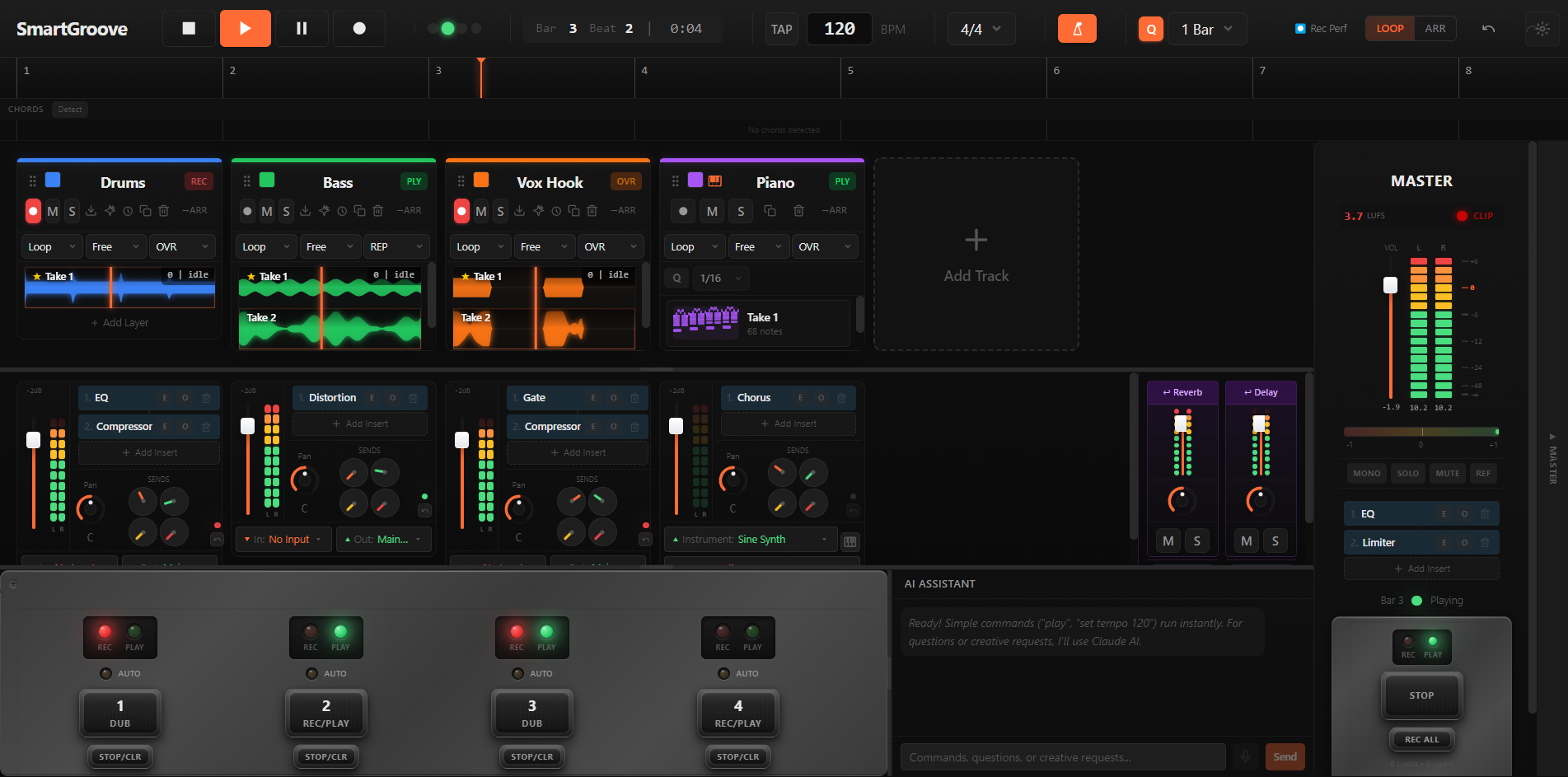Image resolution: width=1568 pixels, height=777 pixels.
Task: Toggle the orange Q quantize button
Action: 1151,29
